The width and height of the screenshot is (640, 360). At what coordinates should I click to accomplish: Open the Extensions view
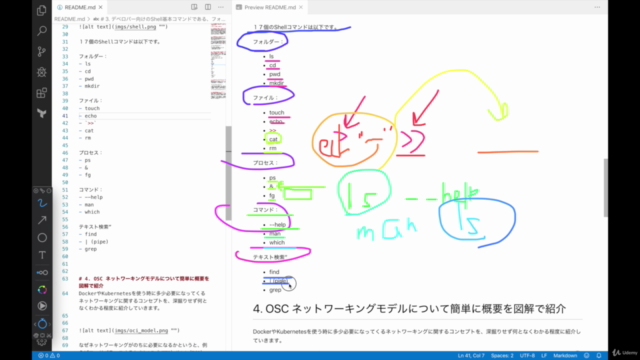click(42, 93)
